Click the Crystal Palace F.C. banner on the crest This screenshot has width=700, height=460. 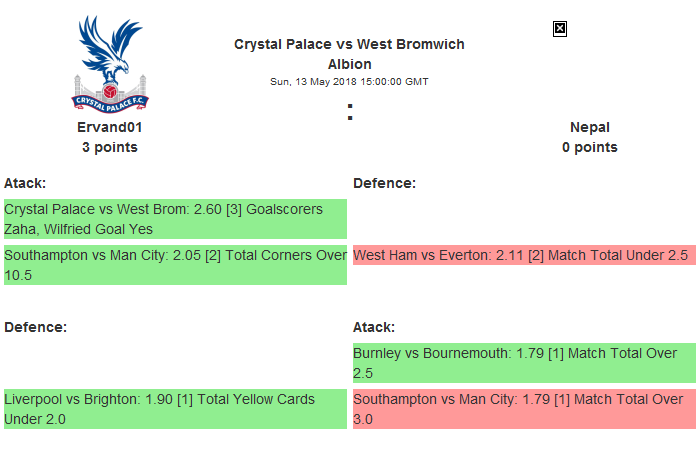coord(109,101)
